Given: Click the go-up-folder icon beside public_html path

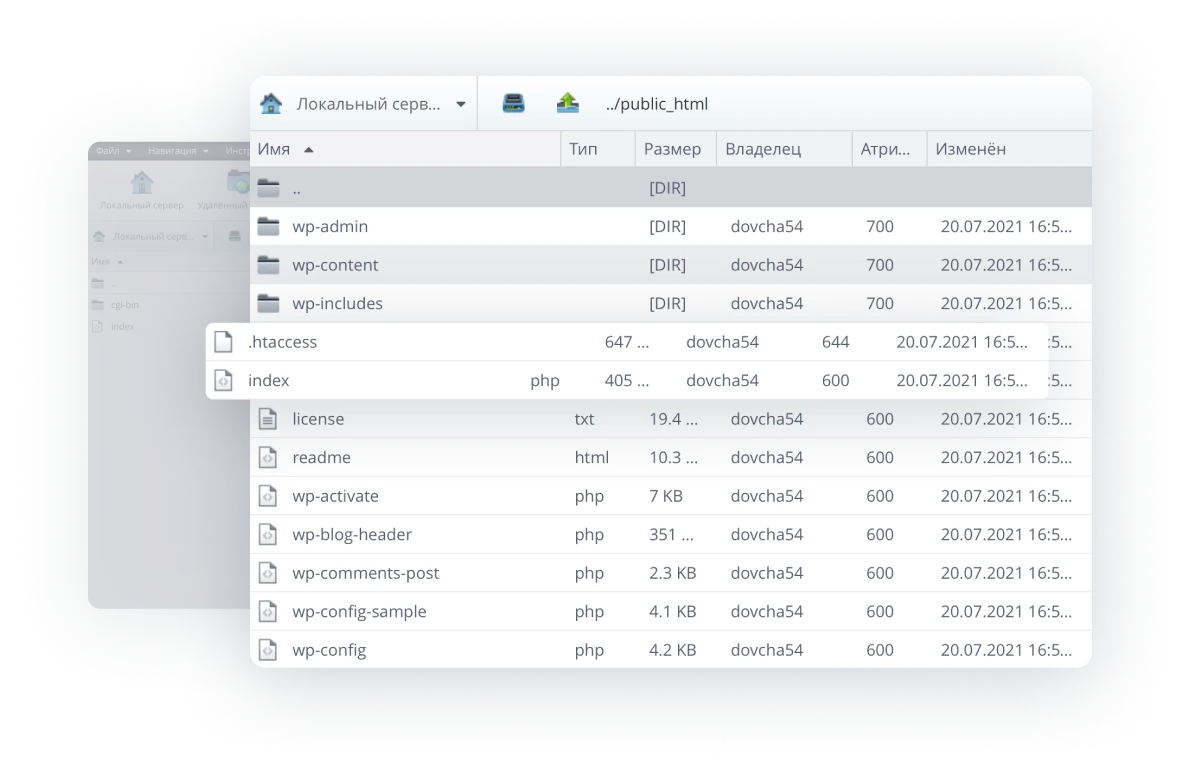Looking at the screenshot, I should click(568, 103).
